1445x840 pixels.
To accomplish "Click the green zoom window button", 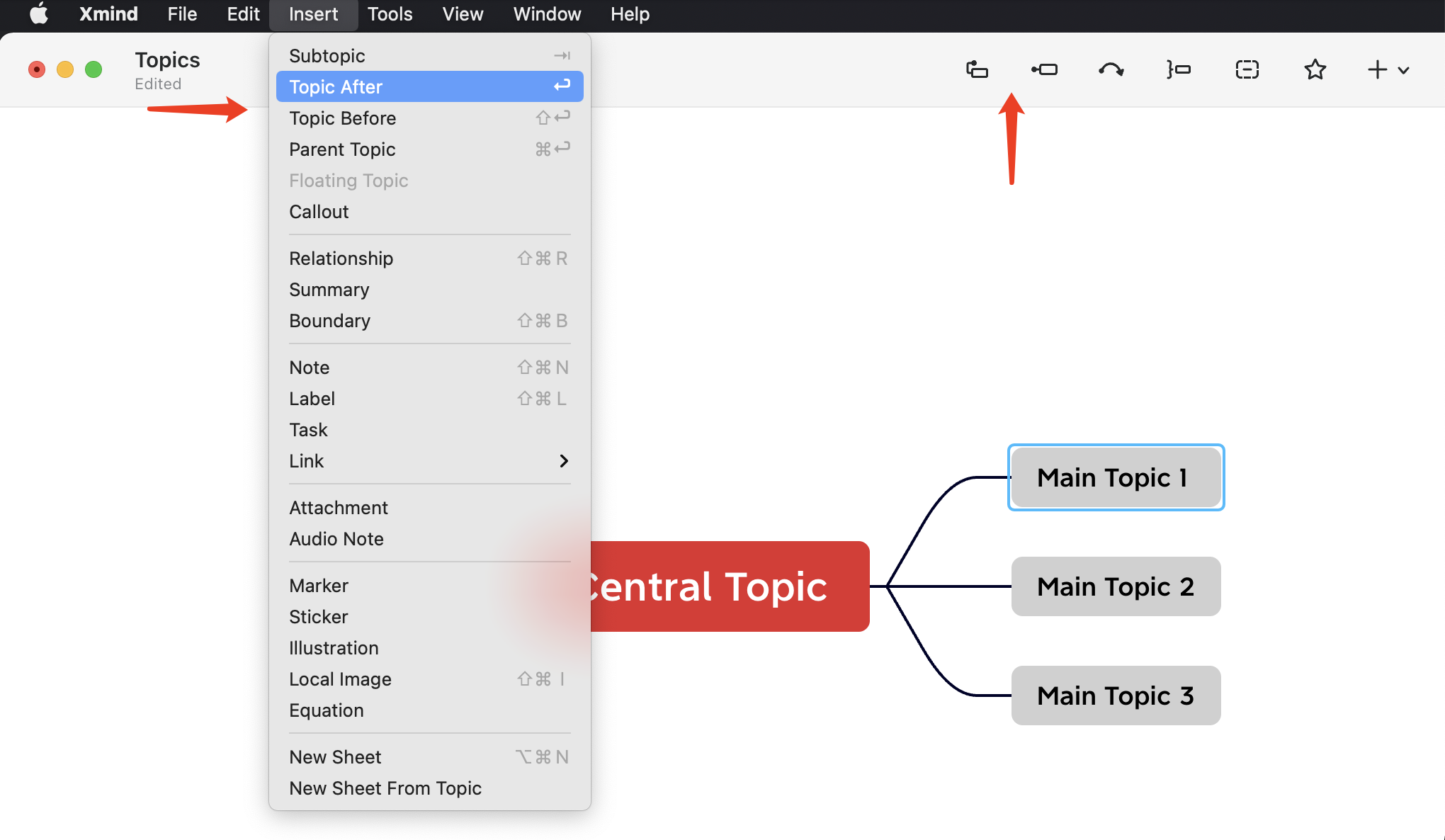I will pos(93,69).
